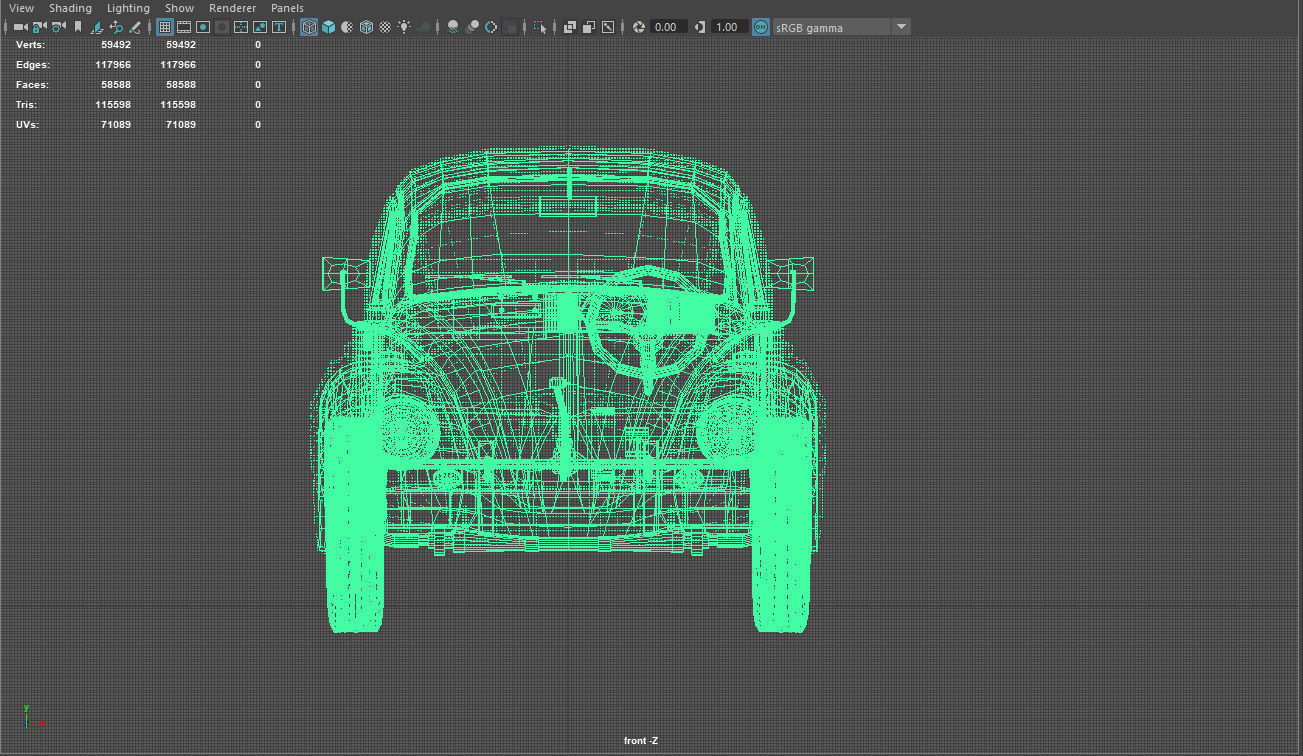
Task: Open the sRGB gamma view transform dropdown
Action: coord(841,27)
